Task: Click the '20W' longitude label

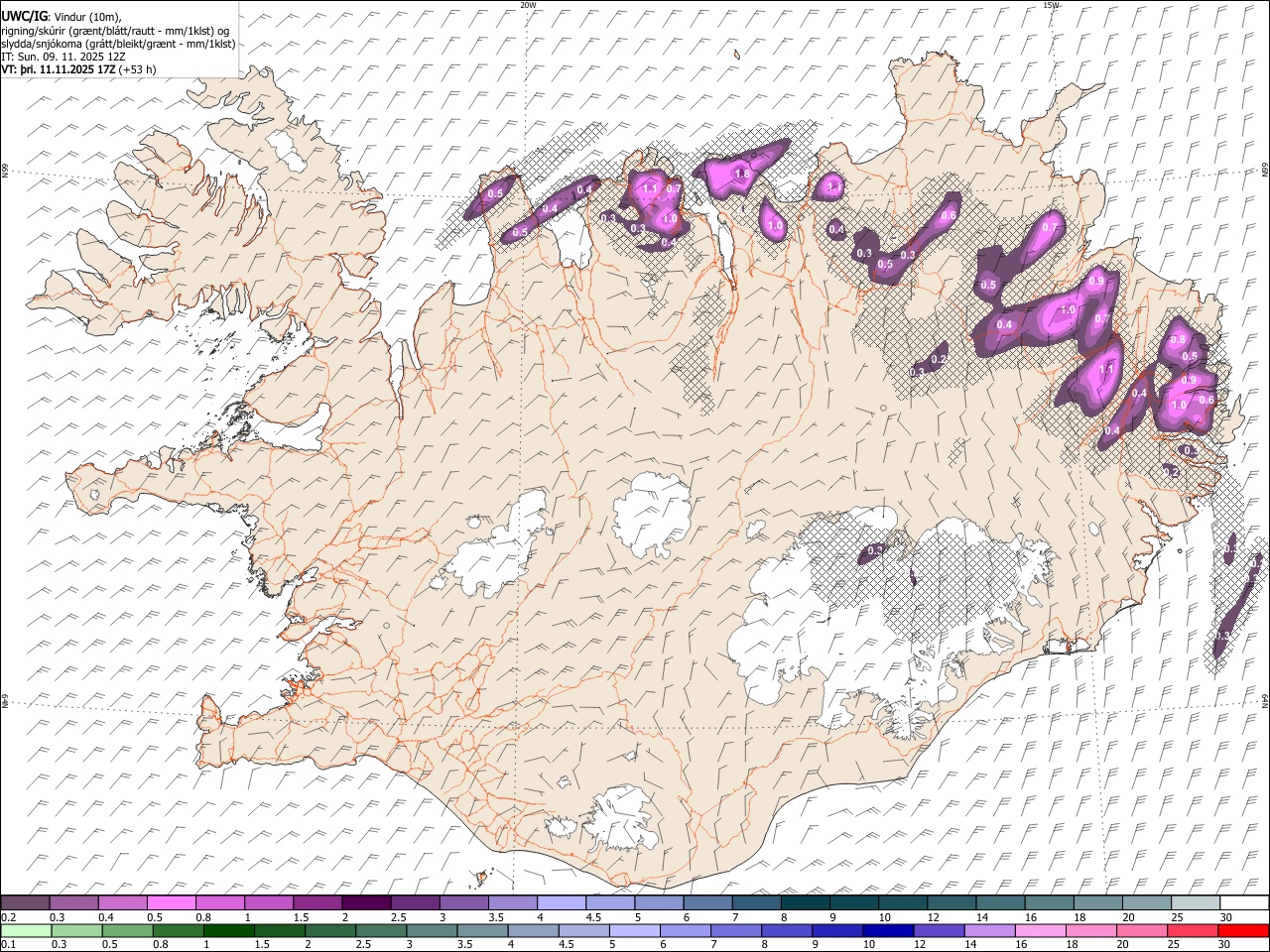Action: tap(528, 5)
